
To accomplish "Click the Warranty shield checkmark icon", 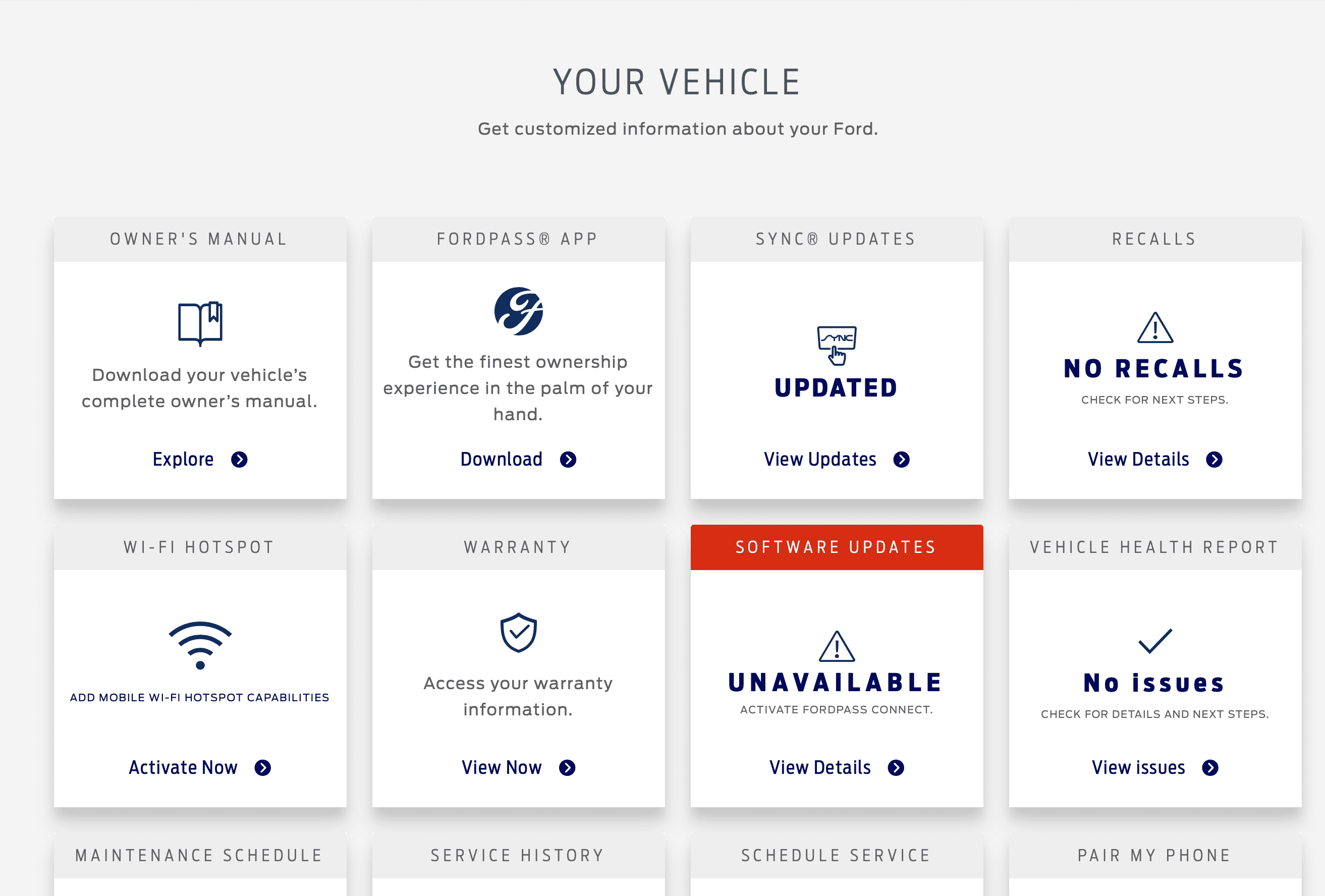I will point(518,633).
